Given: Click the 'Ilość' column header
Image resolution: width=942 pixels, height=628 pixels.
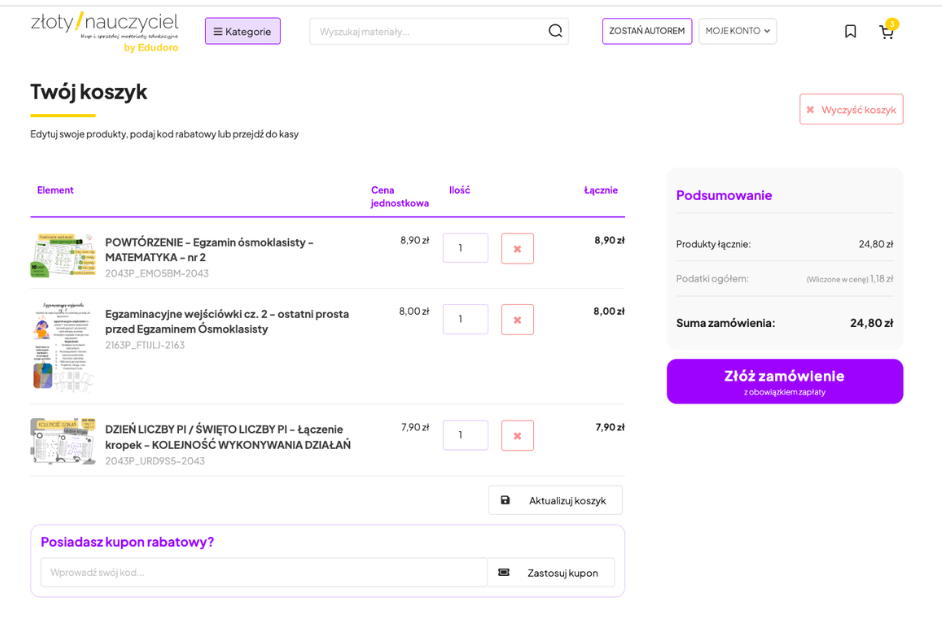Looking at the screenshot, I should [460, 190].
